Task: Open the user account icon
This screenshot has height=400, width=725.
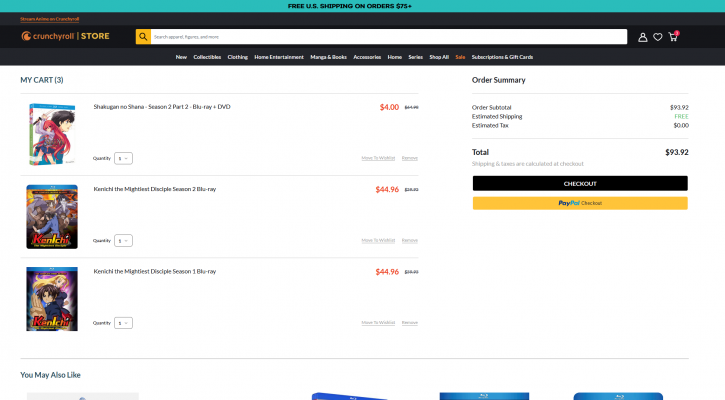Action: tap(643, 37)
